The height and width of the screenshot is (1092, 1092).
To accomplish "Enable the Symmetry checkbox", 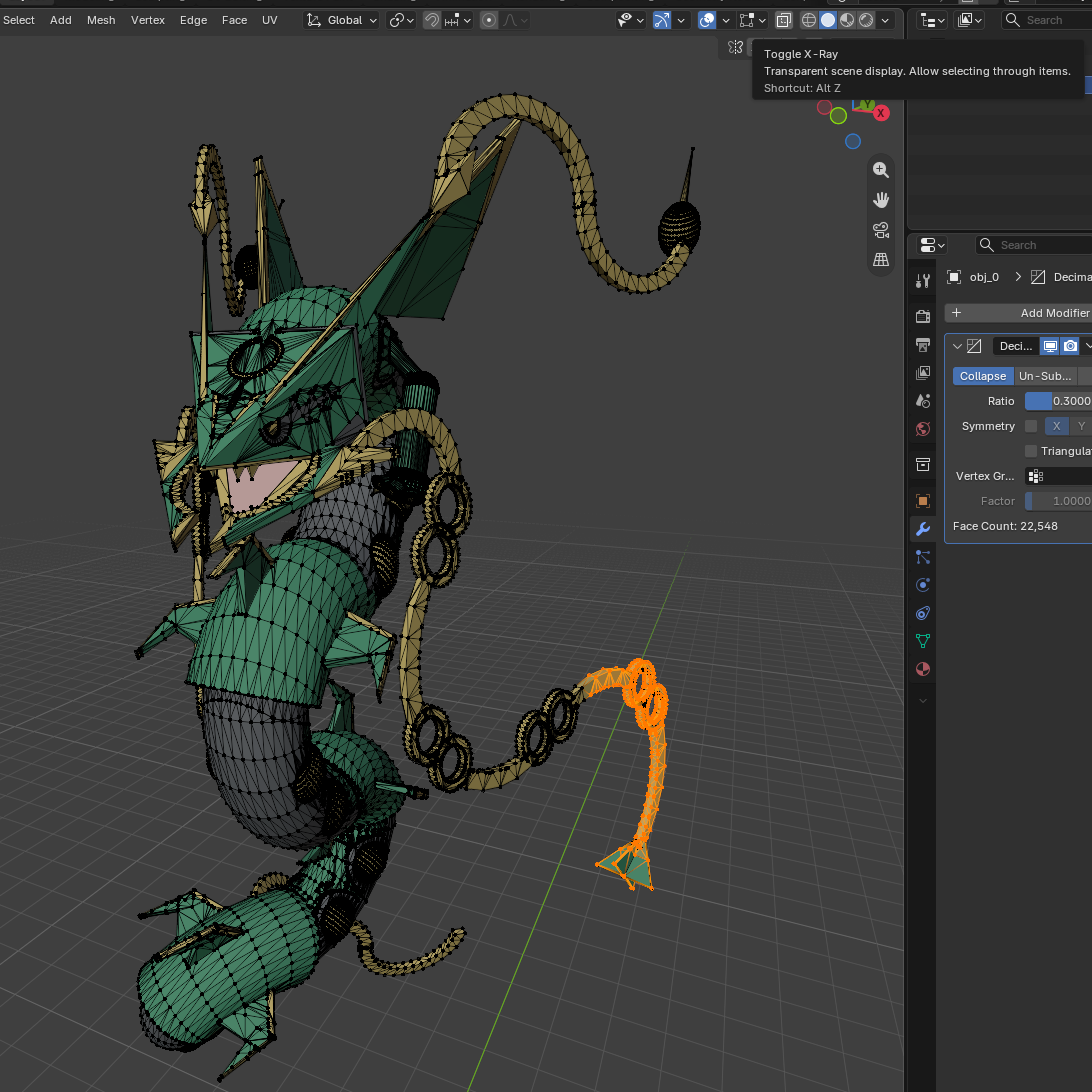I will click(1031, 426).
